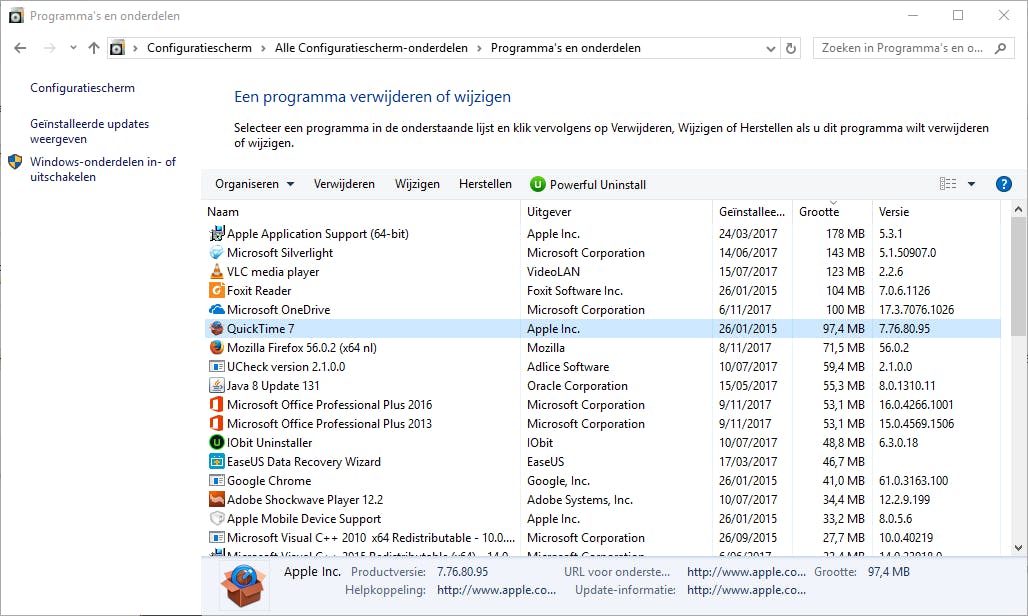Select the VLC media player row name
Screen dimensions: 1028x616
(273, 272)
